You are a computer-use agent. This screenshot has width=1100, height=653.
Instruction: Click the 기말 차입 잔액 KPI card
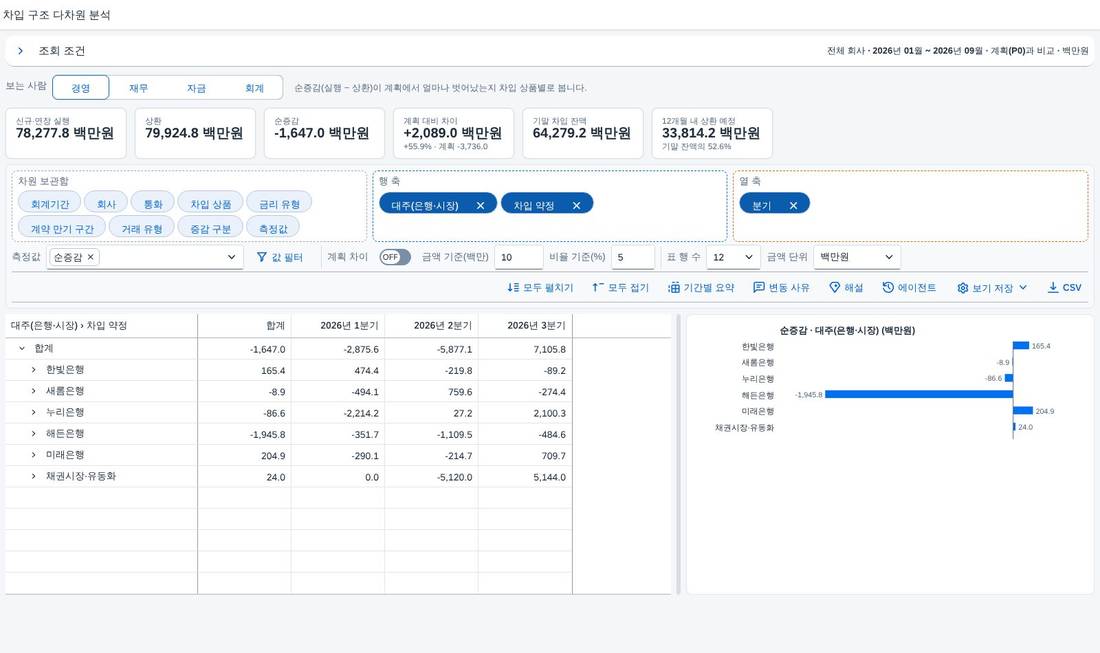(x=582, y=133)
